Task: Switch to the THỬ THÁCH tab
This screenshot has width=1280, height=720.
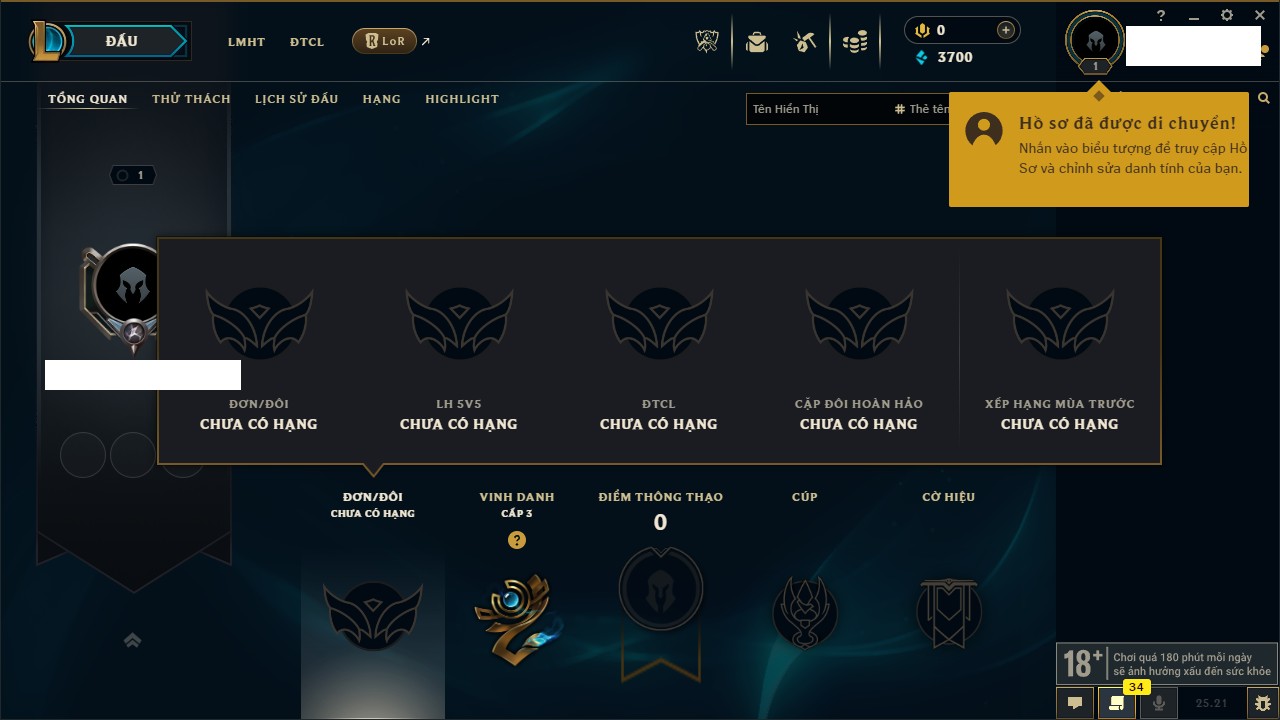Action: pyautogui.click(x=191, y=99)
